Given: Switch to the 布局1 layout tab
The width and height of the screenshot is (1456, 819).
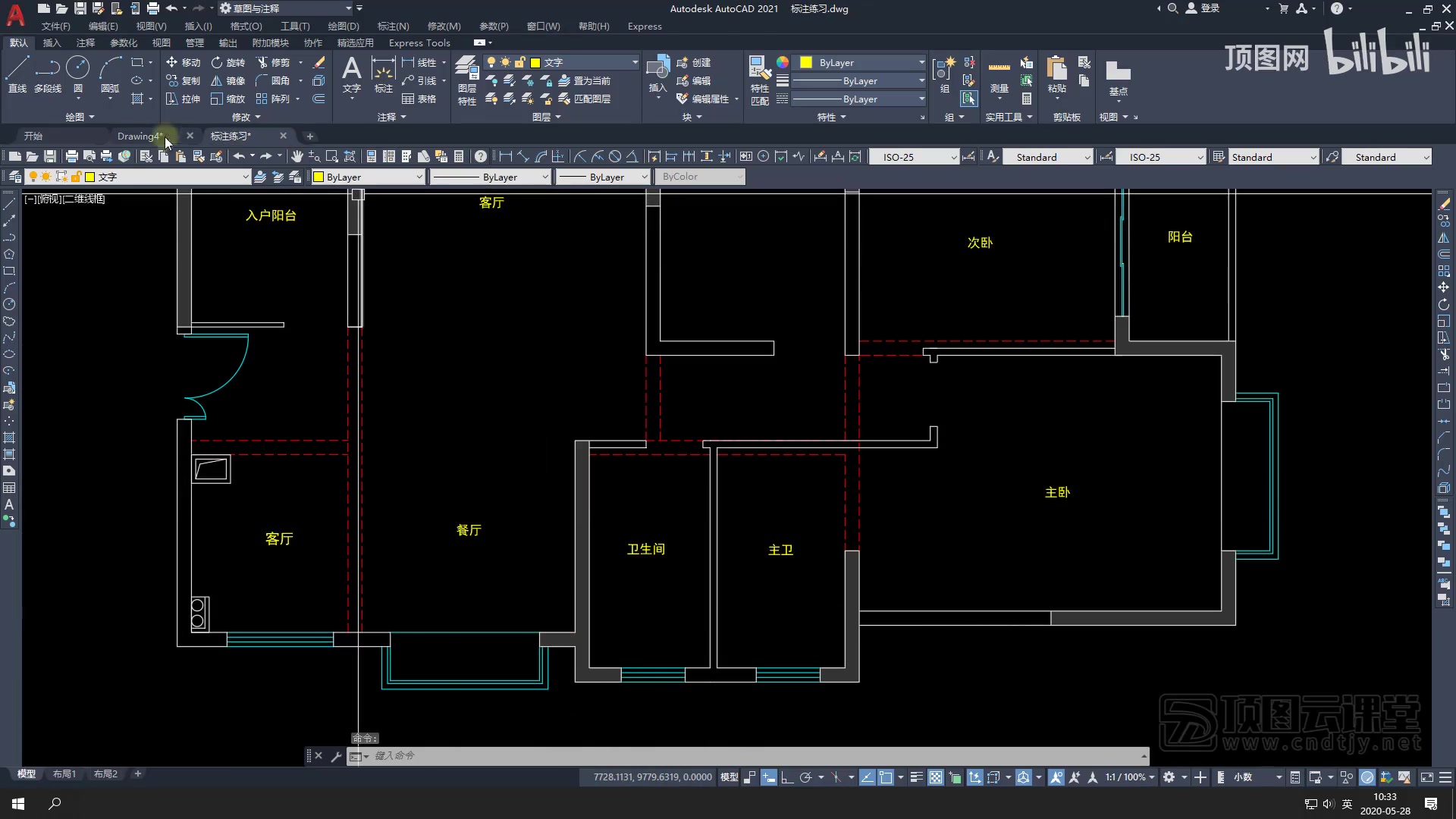Looking at the screenshot, I should click(x=64, y=774).
